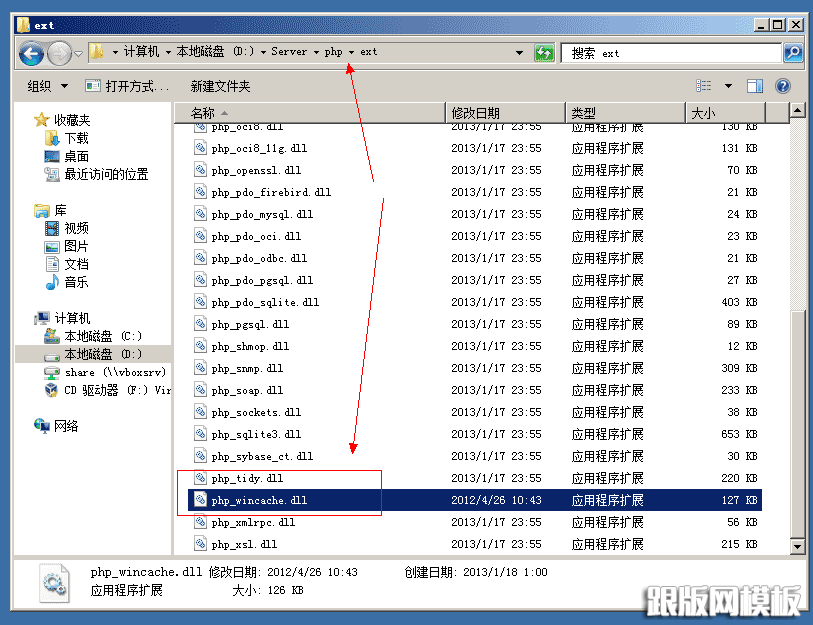The width and height of the screenshot is (813, 625).
Task: Click 新建文件夹 button
Action: coord(220,86)
